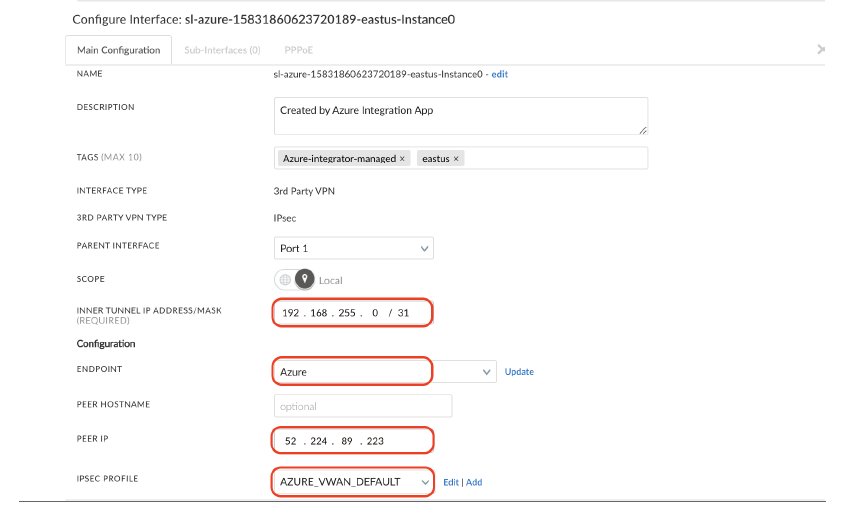842x507 pixels.
Task: Remove the eastus tag
Action: click(456, 159)
